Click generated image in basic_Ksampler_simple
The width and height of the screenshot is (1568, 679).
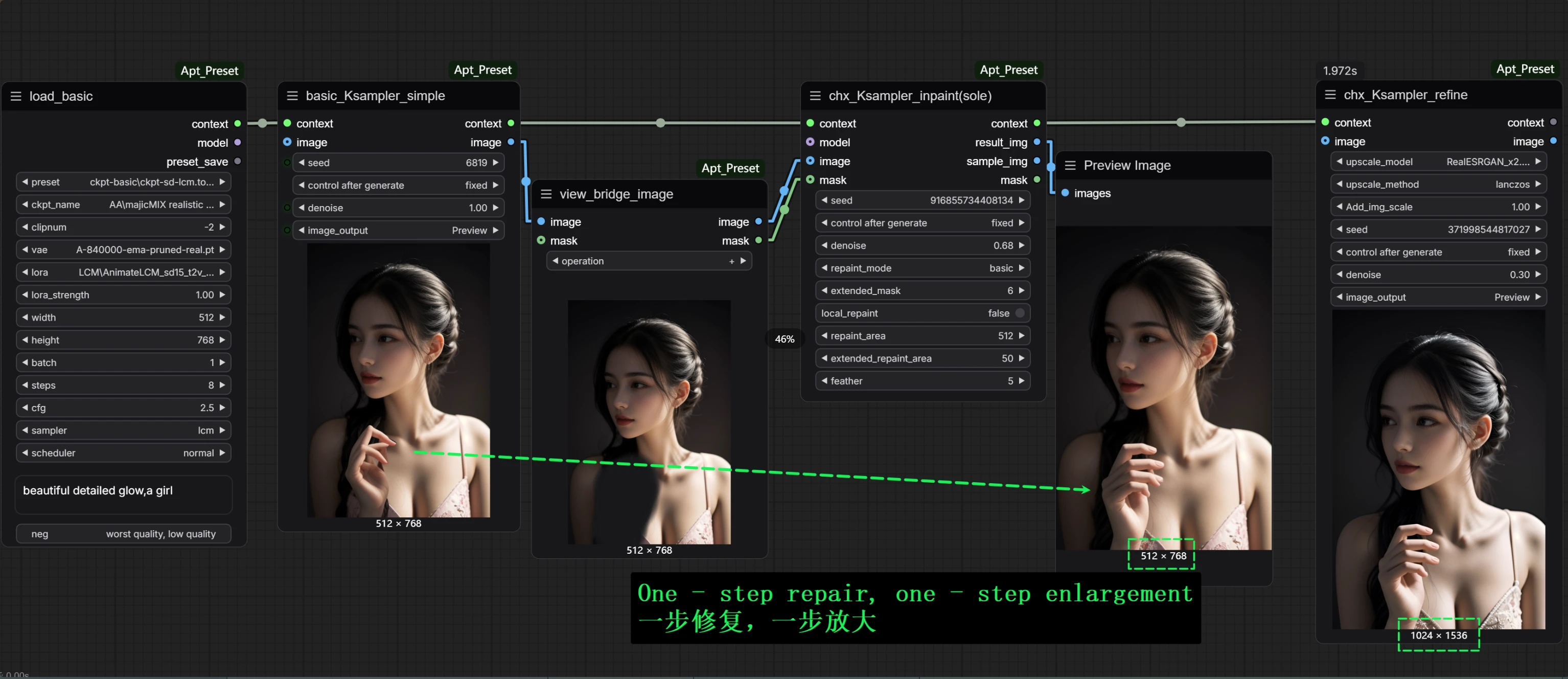click(x=399, y=380)
